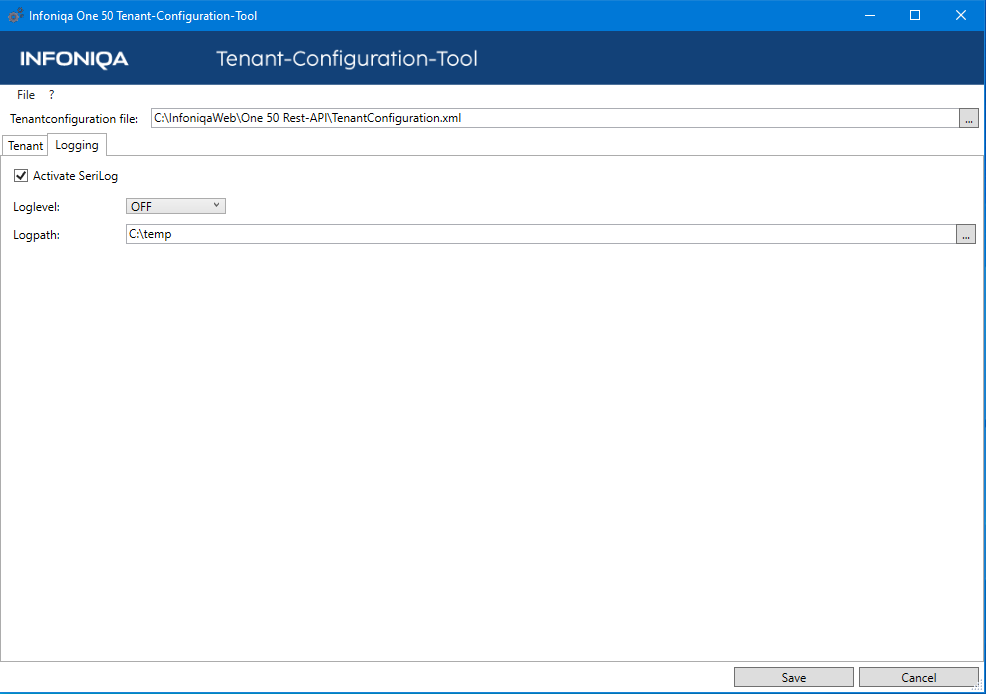The height and width of the screenshot is (694, 986).
Task: Focus the Logpath input field
Action: tap(541, 234)
